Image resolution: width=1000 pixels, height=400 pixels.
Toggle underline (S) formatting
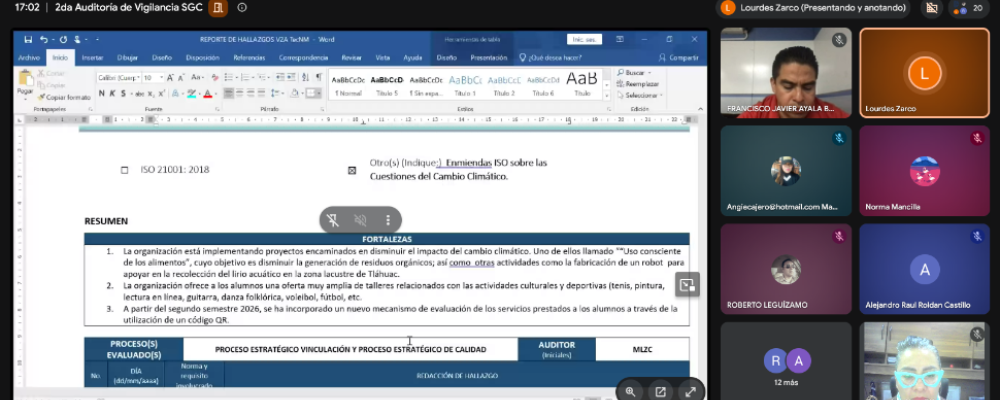[x=123, y=94]
